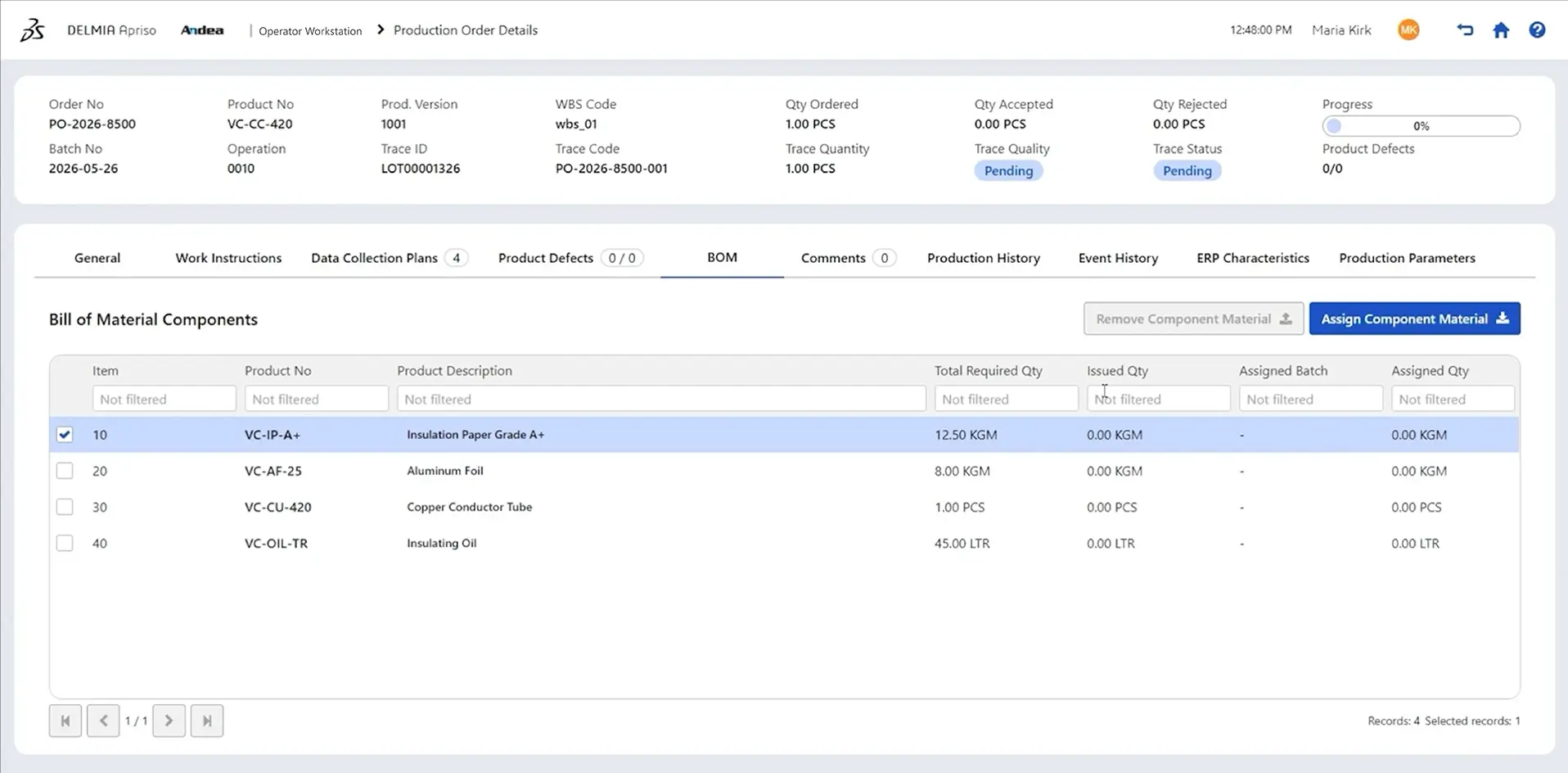Screen dimensions: 1568x773
Task: Click the 8.00 KGM required quantity
Action: (x=962, y=471)
